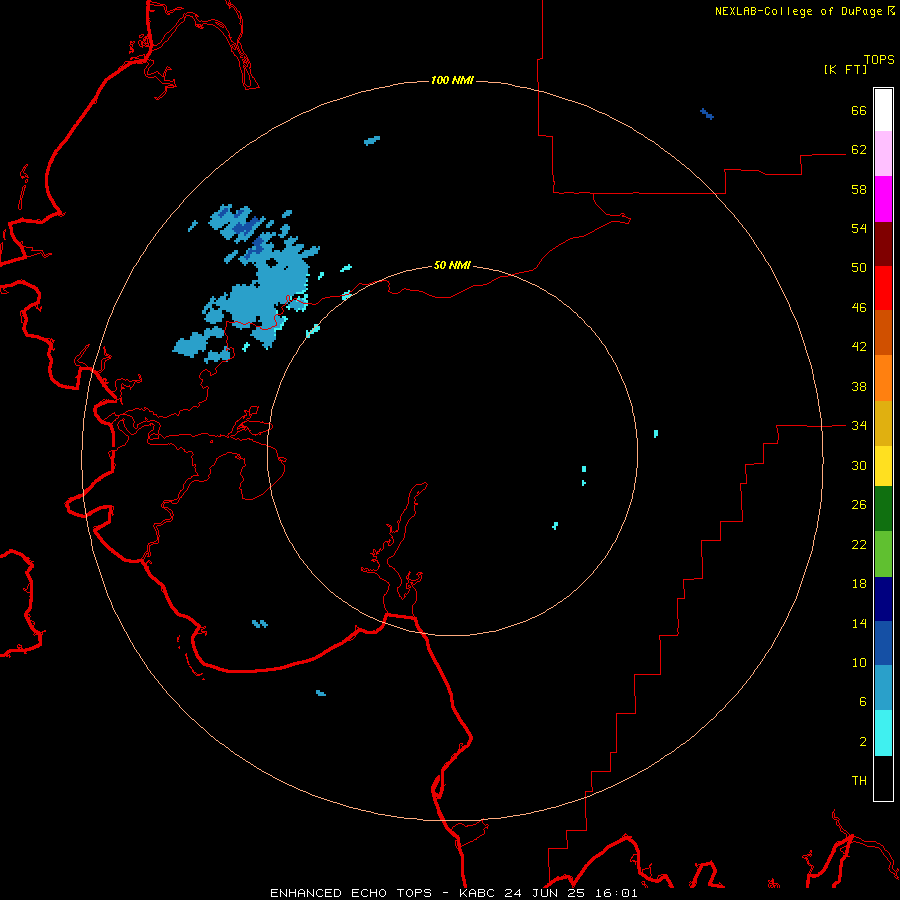Select the dark red (maroon) legend band
900x900 pixels.
(x=883, y=243)
